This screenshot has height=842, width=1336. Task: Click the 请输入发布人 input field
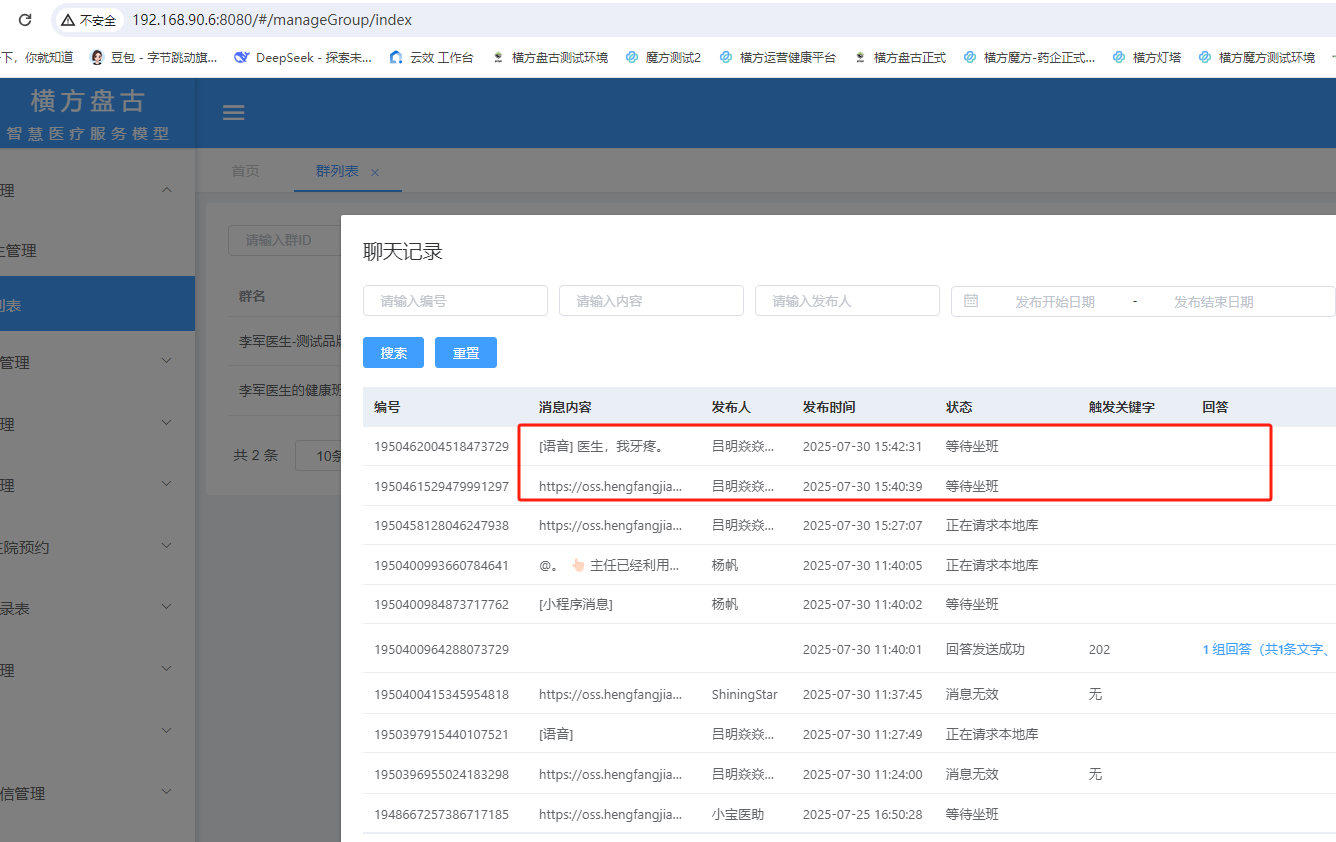(847, 301)
